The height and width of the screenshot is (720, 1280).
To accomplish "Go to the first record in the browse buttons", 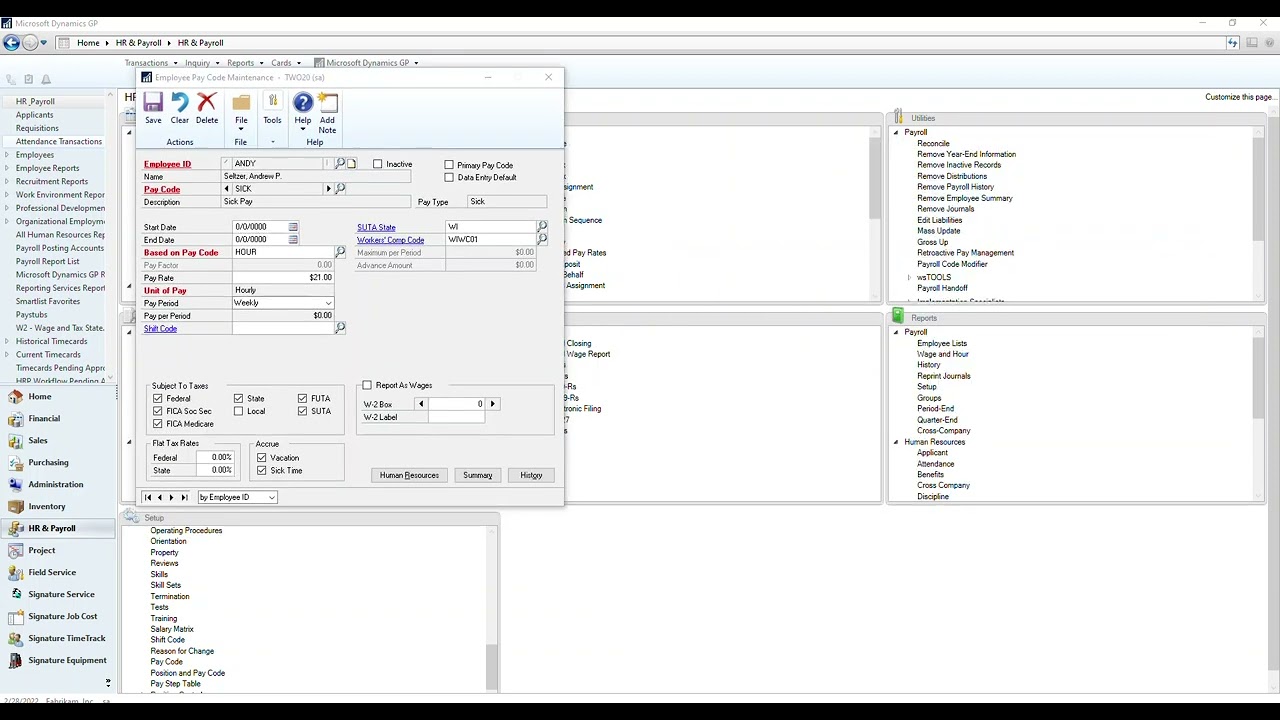I will coord(148,497).
